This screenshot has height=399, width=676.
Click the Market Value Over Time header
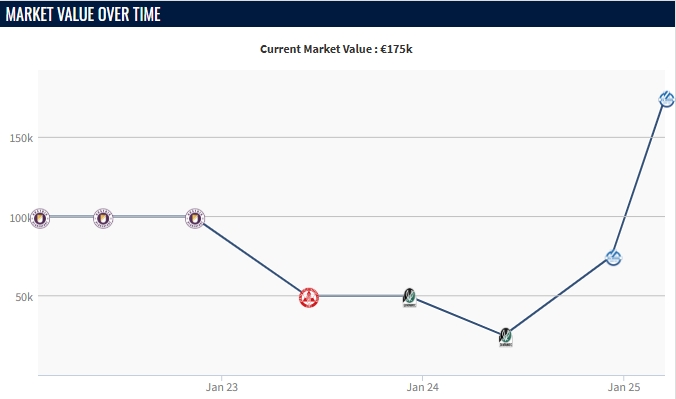pyautogui.click(x=83, y=14)
